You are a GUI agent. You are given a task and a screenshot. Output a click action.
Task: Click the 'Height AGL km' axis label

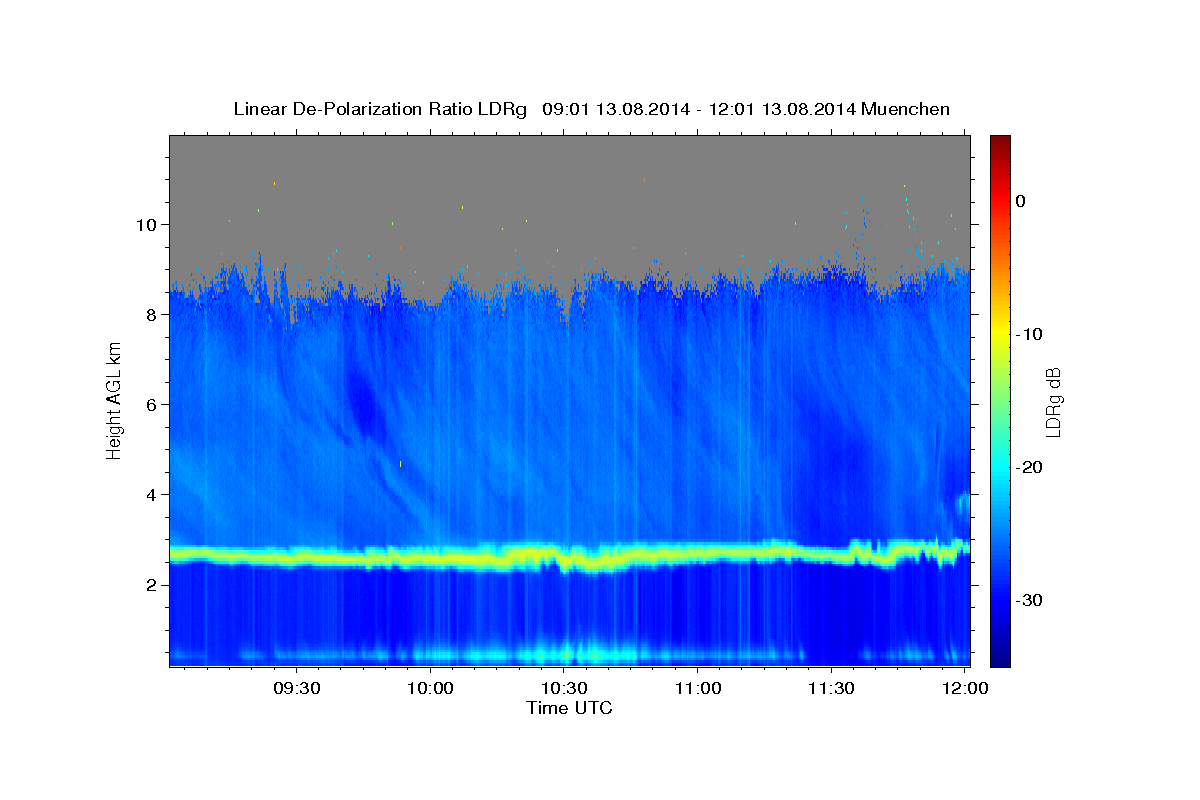point(115,401)
